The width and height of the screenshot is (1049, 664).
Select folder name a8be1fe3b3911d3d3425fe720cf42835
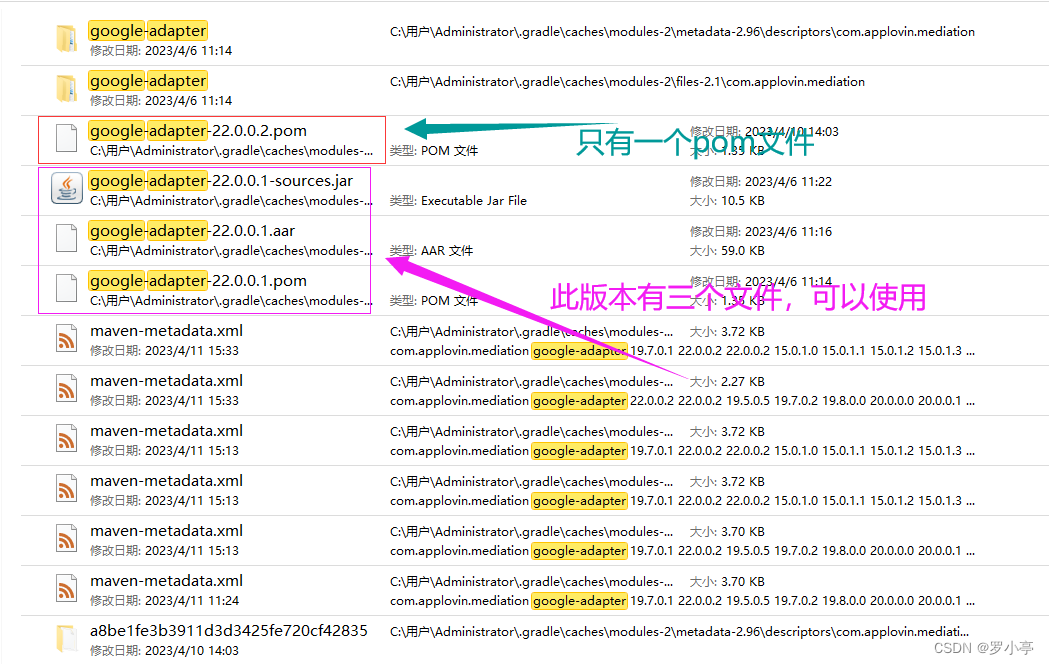pos(229,631)
